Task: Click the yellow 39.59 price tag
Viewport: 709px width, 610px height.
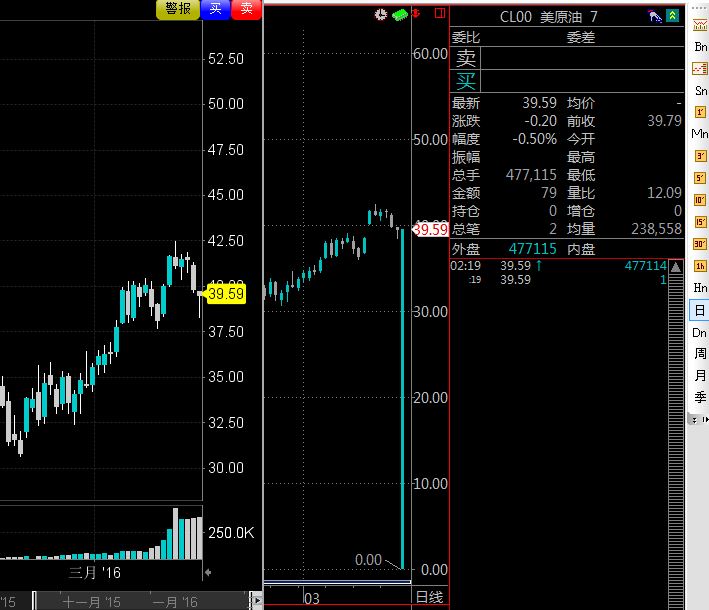Action: [226, 294]
